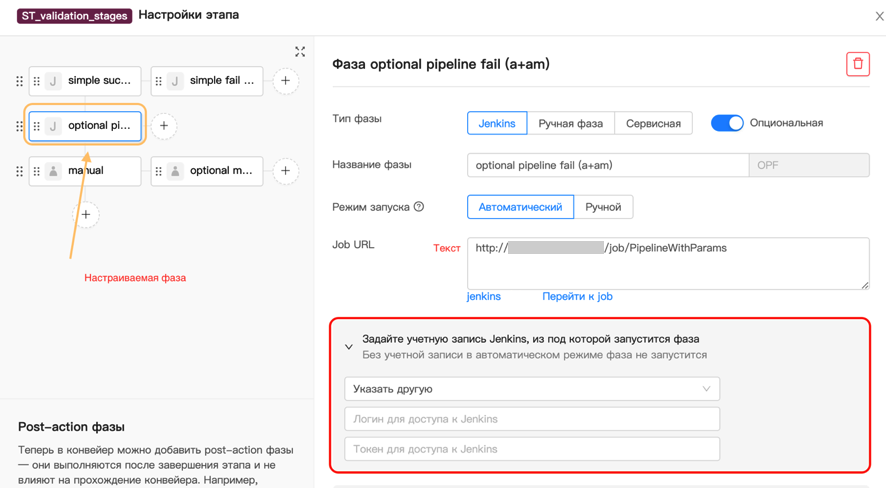Click the expand fullscreen arrows icon
The image size is (886, 488).
(x=300, y=52)
